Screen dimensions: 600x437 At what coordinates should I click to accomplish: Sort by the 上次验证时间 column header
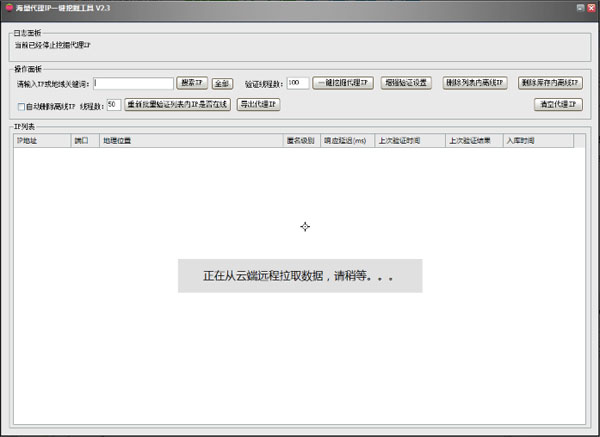point(410,141)
